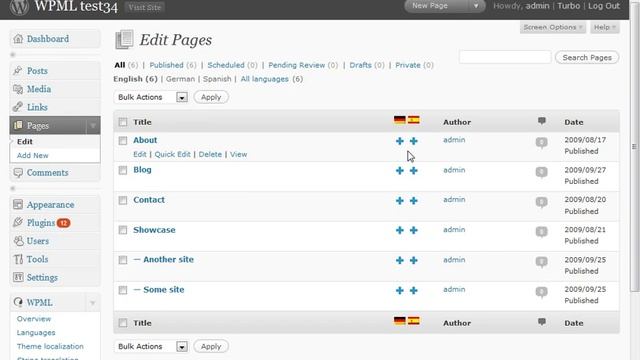Click the Delete link under About

click(x=210, y=154)
